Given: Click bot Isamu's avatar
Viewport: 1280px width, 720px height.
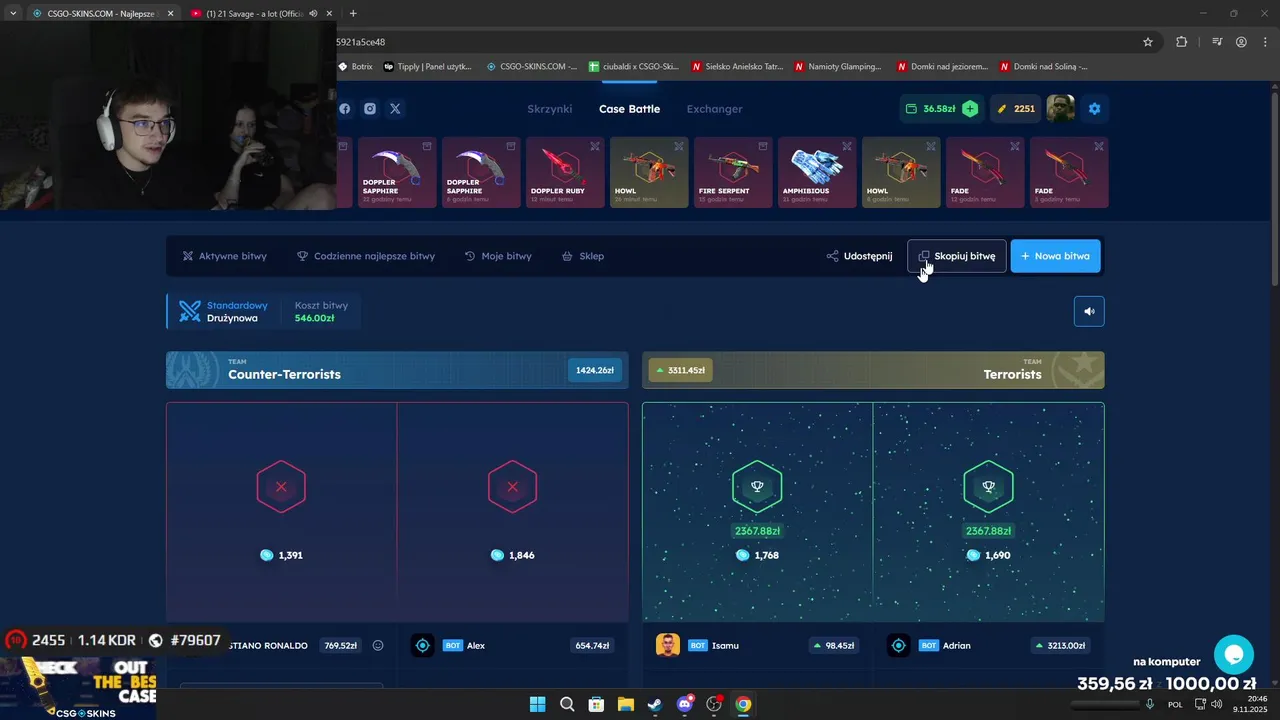Looking at the screenshot, I should pyautogui.click(x=668, y=646).
